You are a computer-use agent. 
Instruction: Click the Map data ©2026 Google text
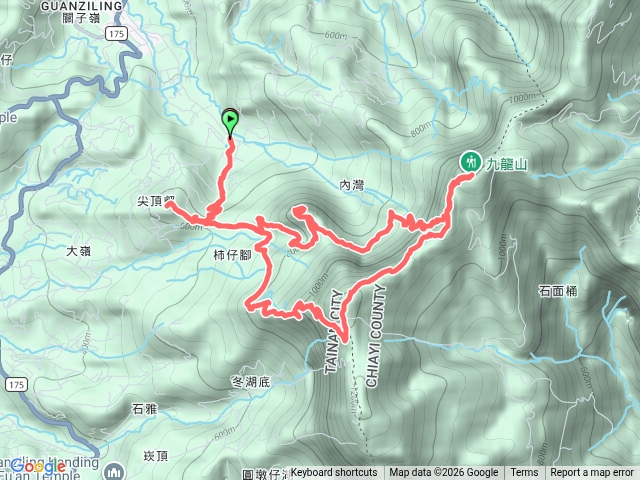443,473
